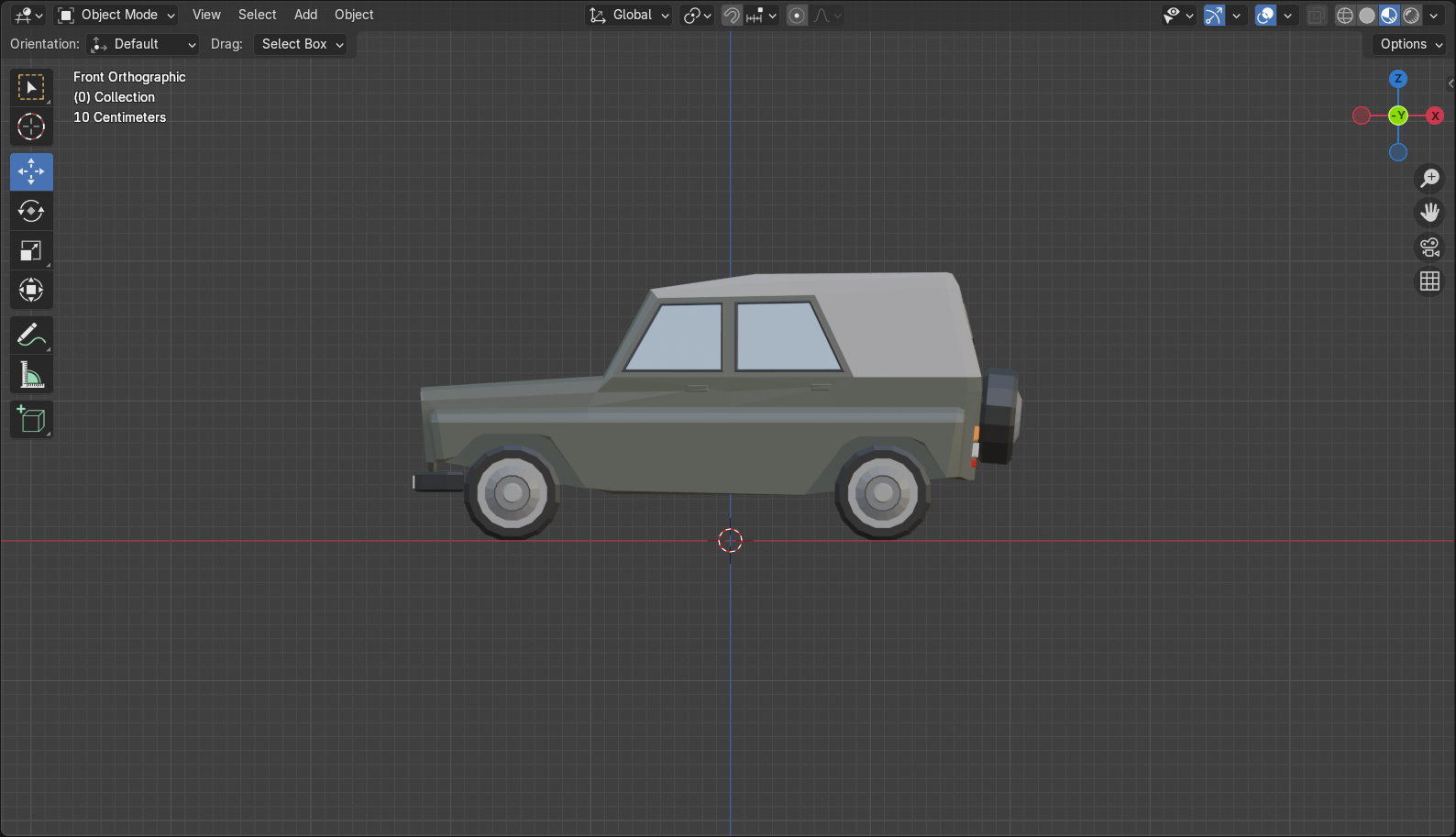This screenshot has height=837, width=1456.
Task: Activate the 3D Cursor tool
Action: point(31,127)
